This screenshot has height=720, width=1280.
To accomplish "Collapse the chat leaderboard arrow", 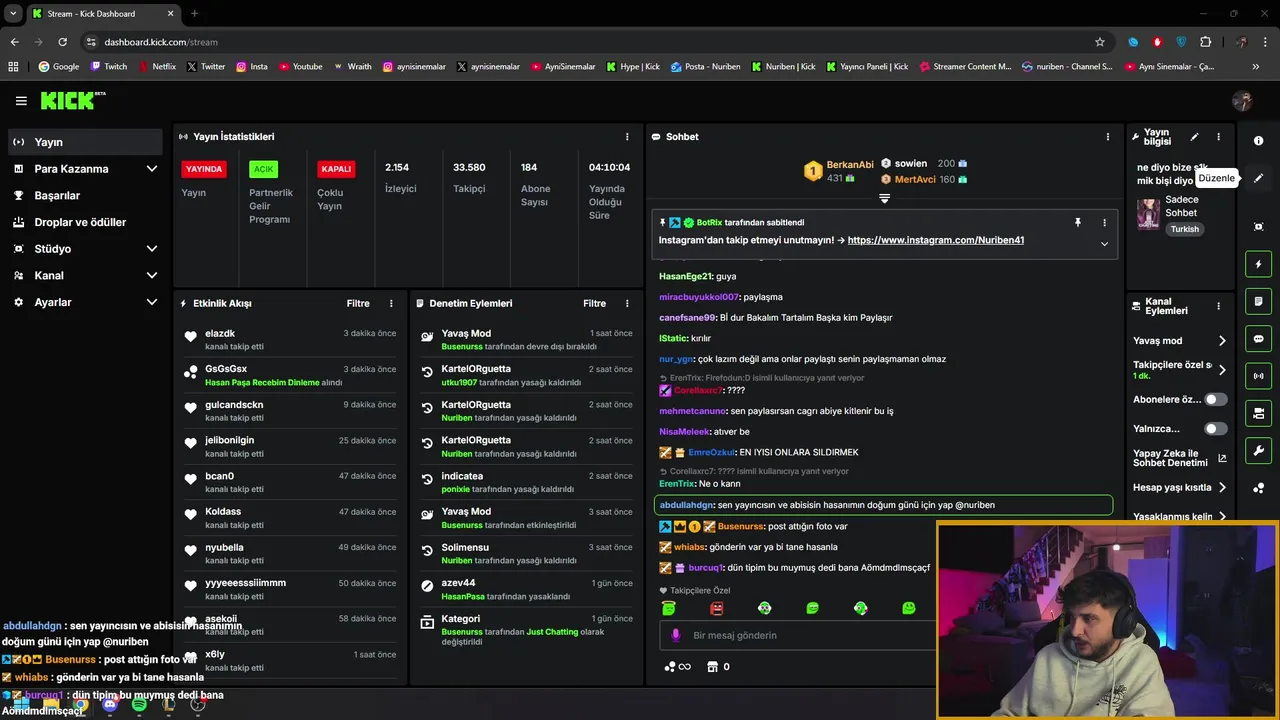I will [x=884, y=199].
